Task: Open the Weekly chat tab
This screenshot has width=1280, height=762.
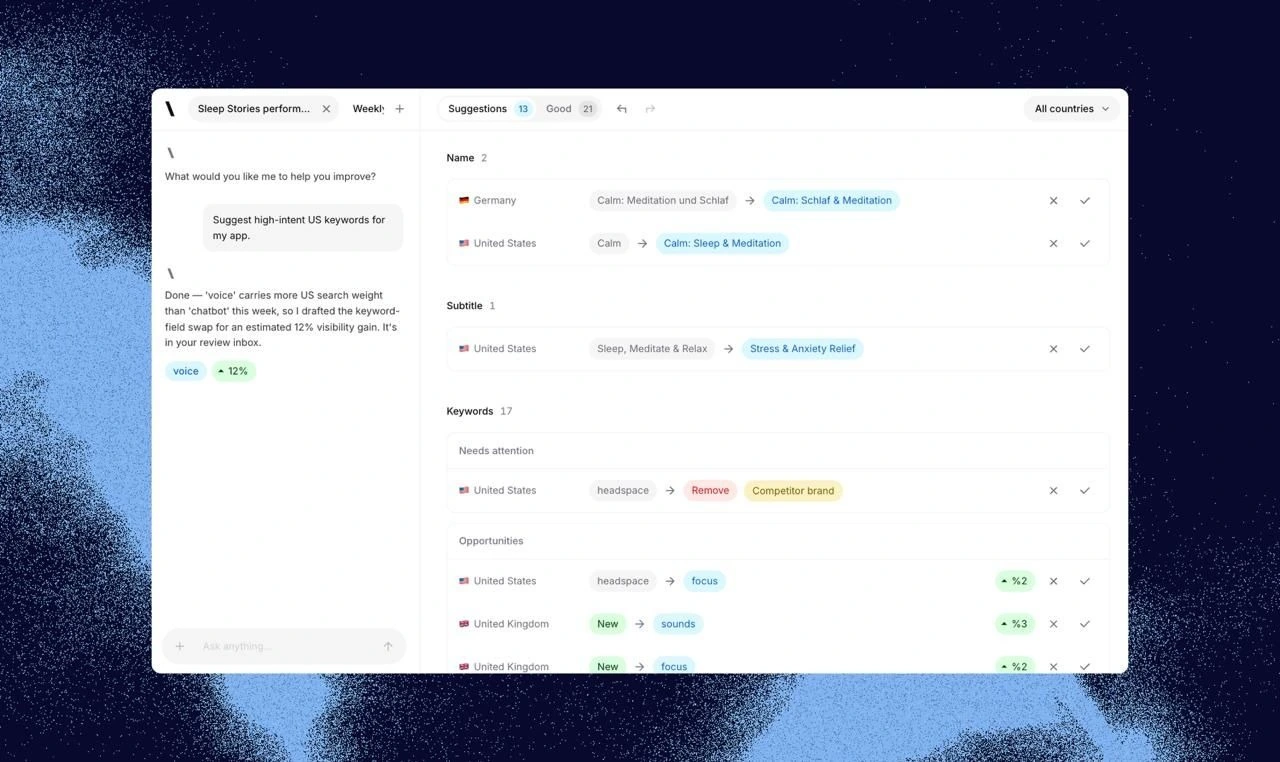Action: (x=368, y=109)
